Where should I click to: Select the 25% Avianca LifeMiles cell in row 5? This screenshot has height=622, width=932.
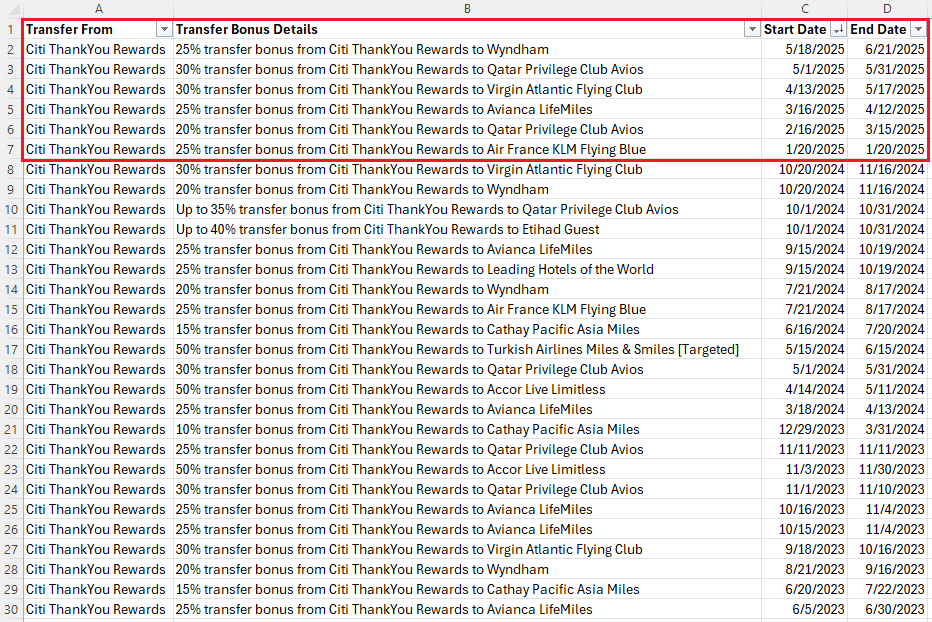click(x=467, y=109)
